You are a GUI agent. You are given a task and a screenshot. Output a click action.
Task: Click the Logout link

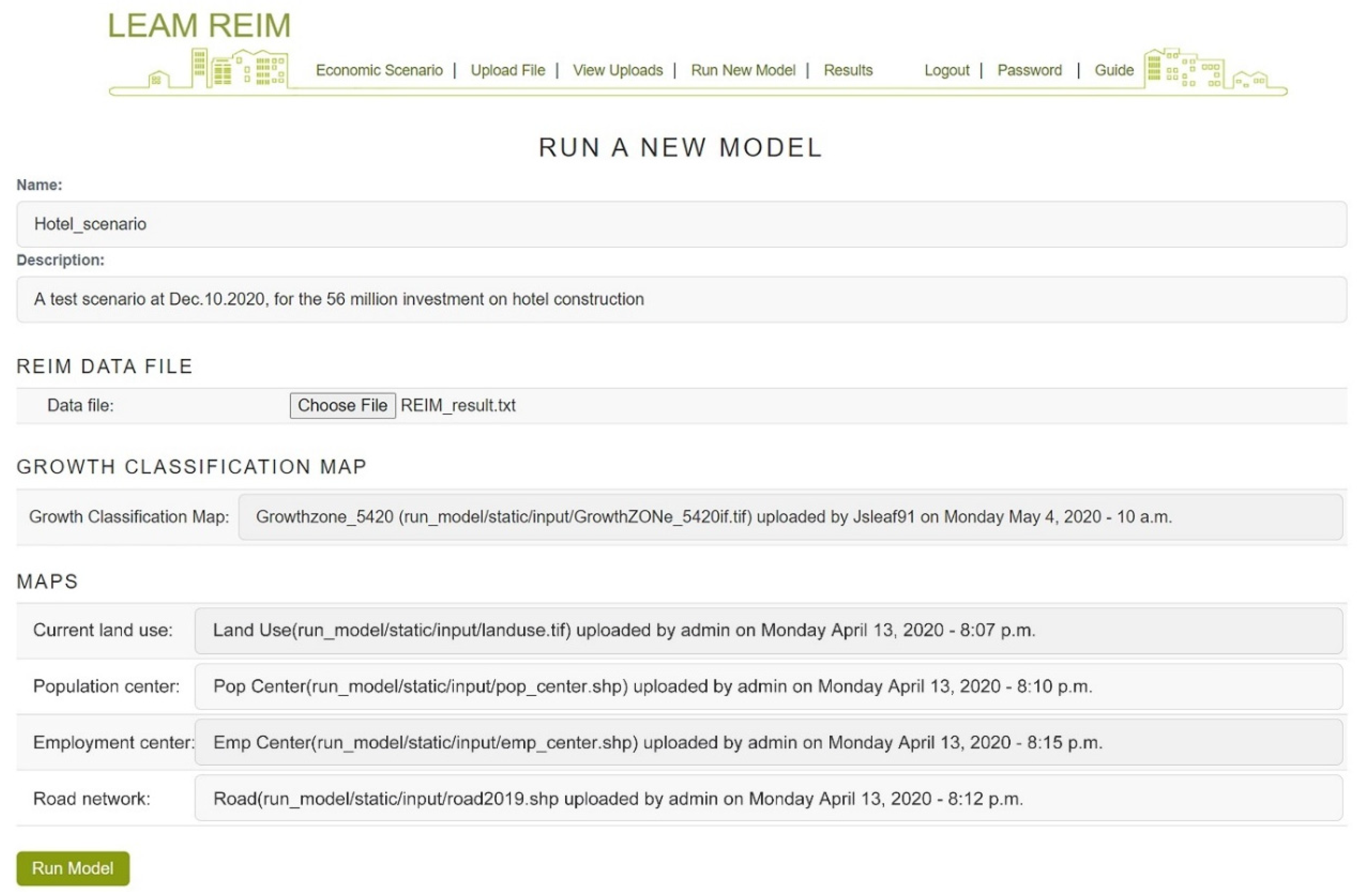click(947, 70)
